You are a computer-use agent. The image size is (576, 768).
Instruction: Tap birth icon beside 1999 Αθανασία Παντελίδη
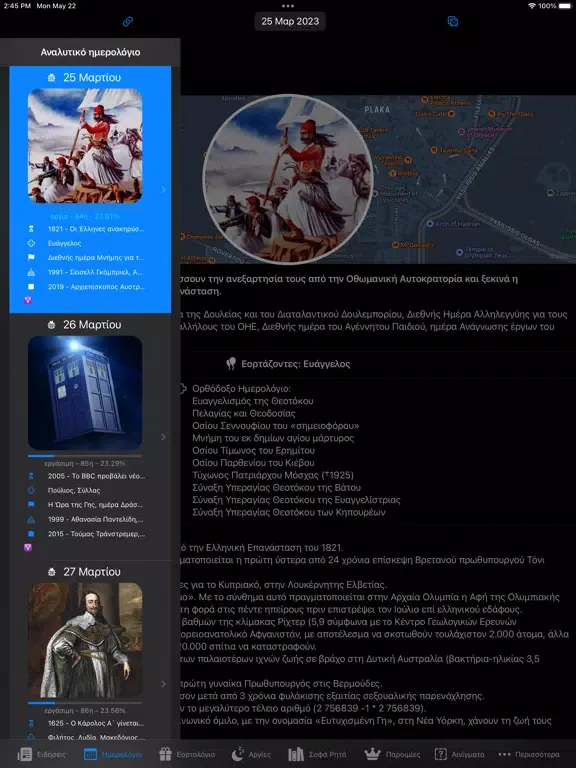pyautogui.click(x=31, y=519)
